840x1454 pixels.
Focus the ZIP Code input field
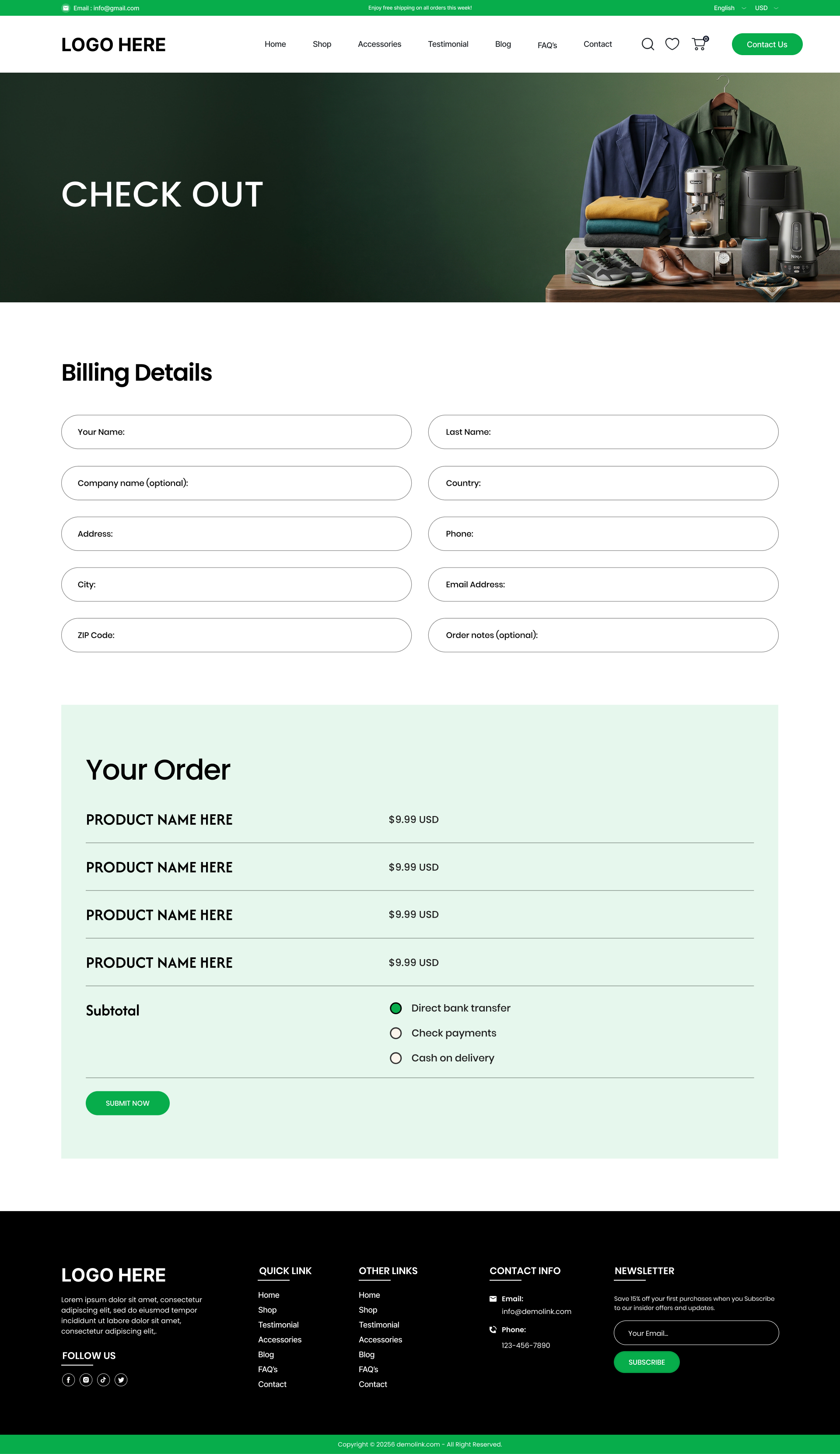[x=236, y=635]
